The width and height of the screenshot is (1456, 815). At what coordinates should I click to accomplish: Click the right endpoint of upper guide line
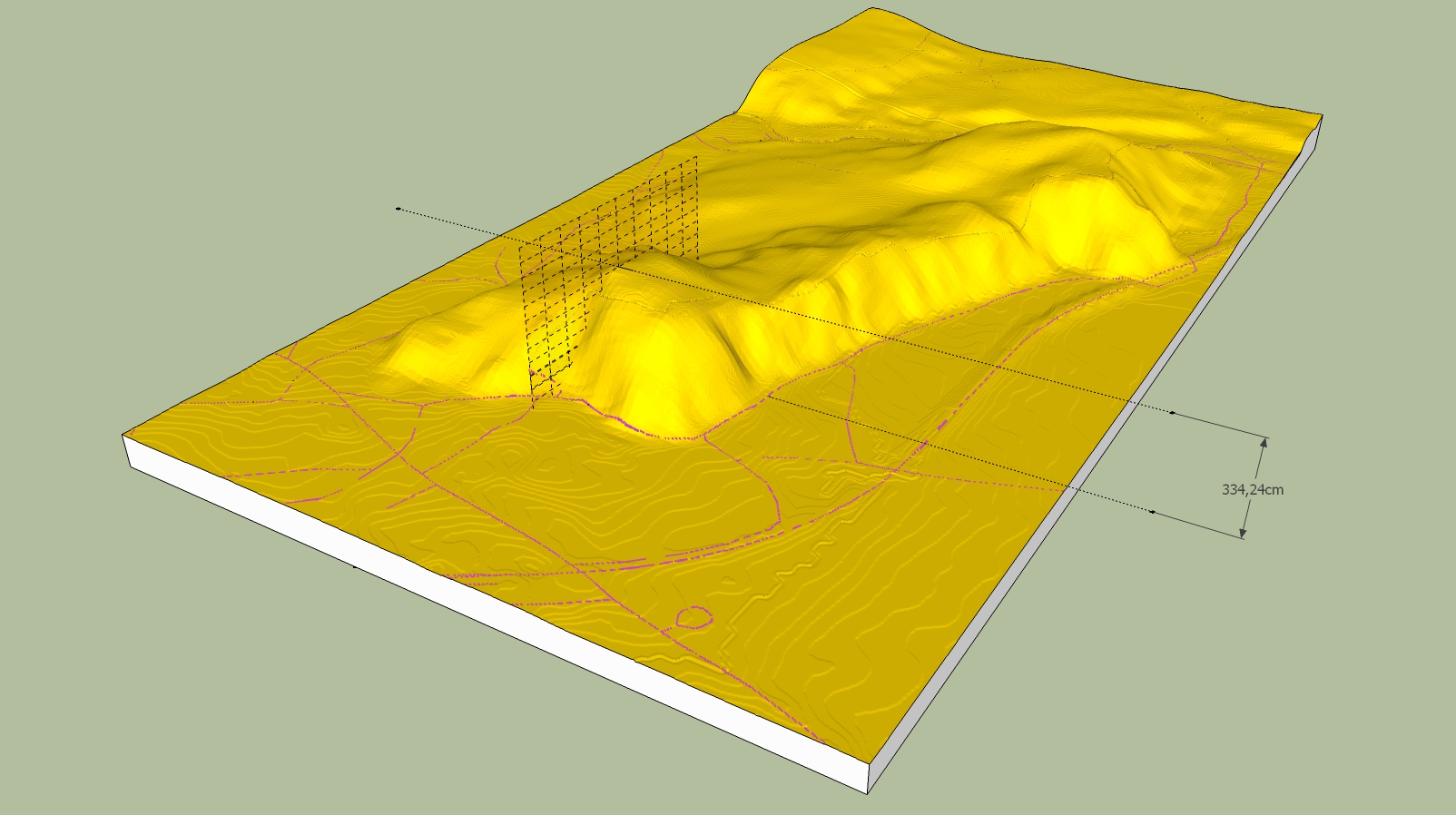point(1172,413)
